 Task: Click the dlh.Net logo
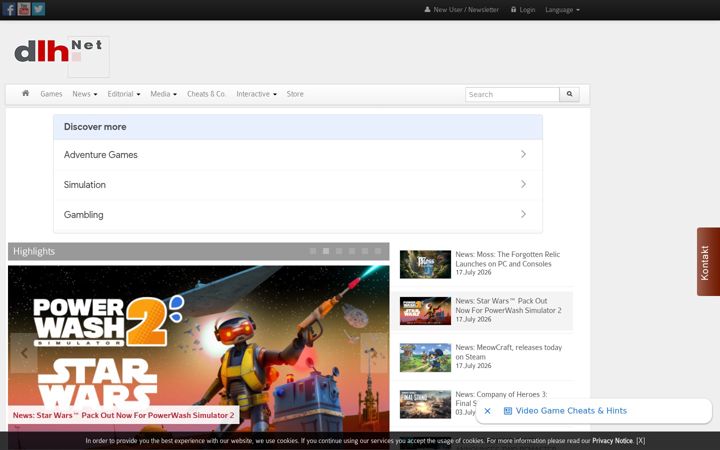coord(62,56)
